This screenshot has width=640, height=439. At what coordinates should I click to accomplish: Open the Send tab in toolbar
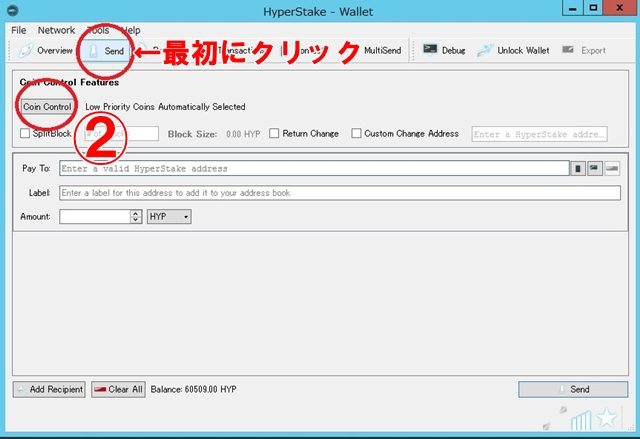[106, 51]
